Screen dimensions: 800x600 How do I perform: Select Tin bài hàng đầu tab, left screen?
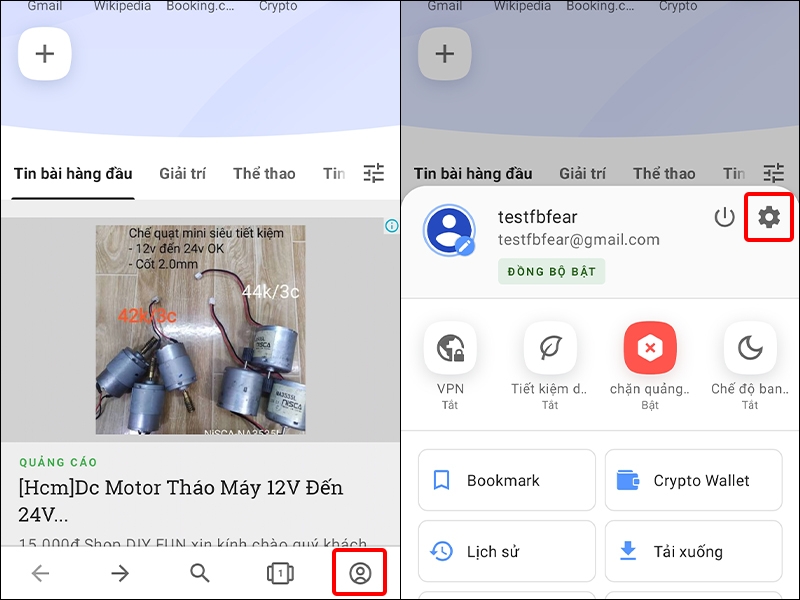tap(73, 173)
